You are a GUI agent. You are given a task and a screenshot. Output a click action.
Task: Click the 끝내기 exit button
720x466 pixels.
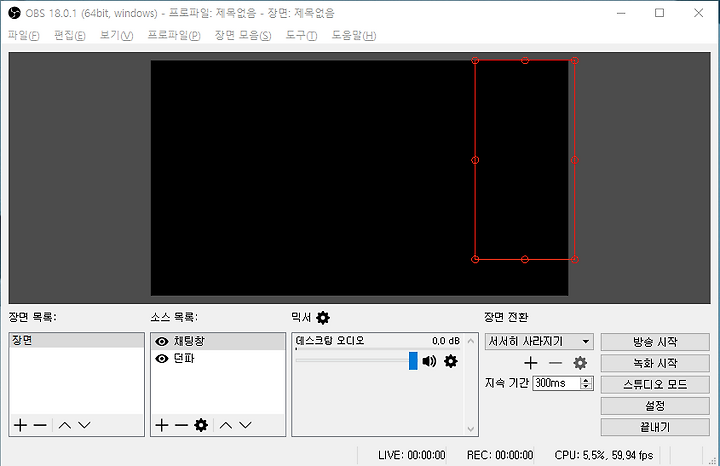coord(655,427)
